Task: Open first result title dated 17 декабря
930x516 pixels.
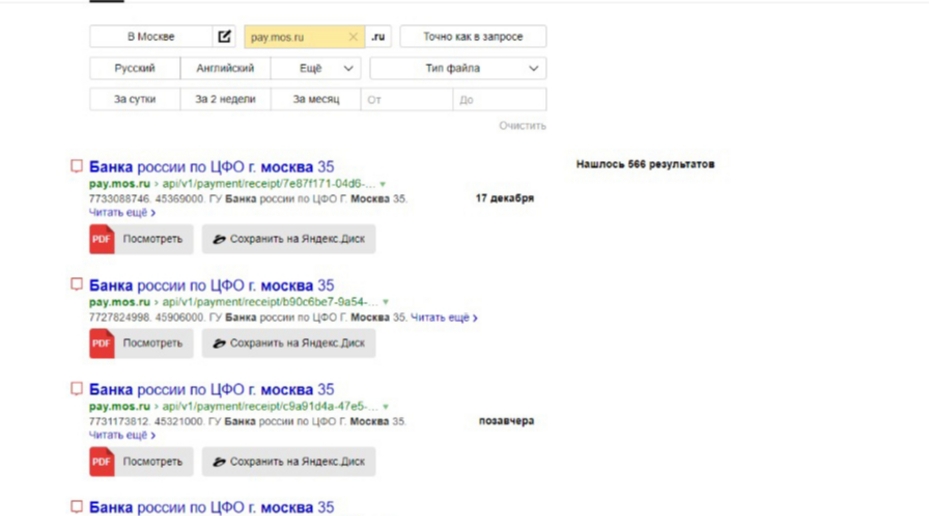Action: [x=212, y=167]
